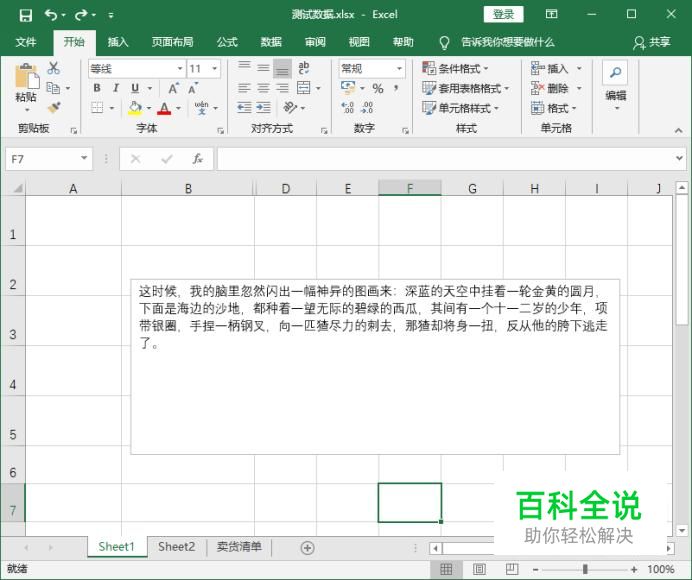692x580 pixels.
Task: Increase the indent level
Action: [x=263, y=108]
